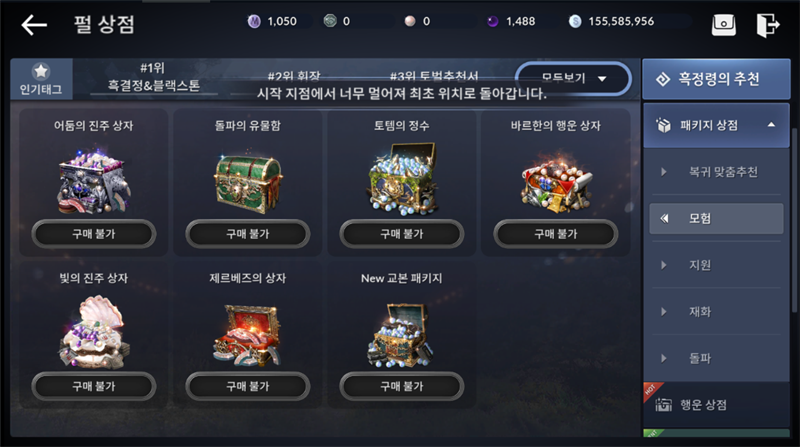Click 구매 불가 under 어둠의 진주 상자
Viewport: 800px width, 447px height.
click(x=94, y=234)
